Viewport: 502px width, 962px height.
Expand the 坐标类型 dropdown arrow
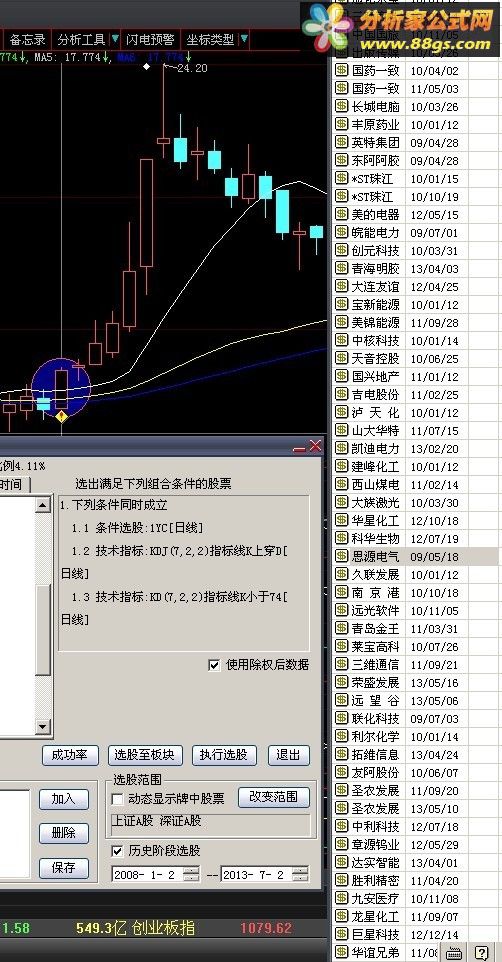point(244,40)
